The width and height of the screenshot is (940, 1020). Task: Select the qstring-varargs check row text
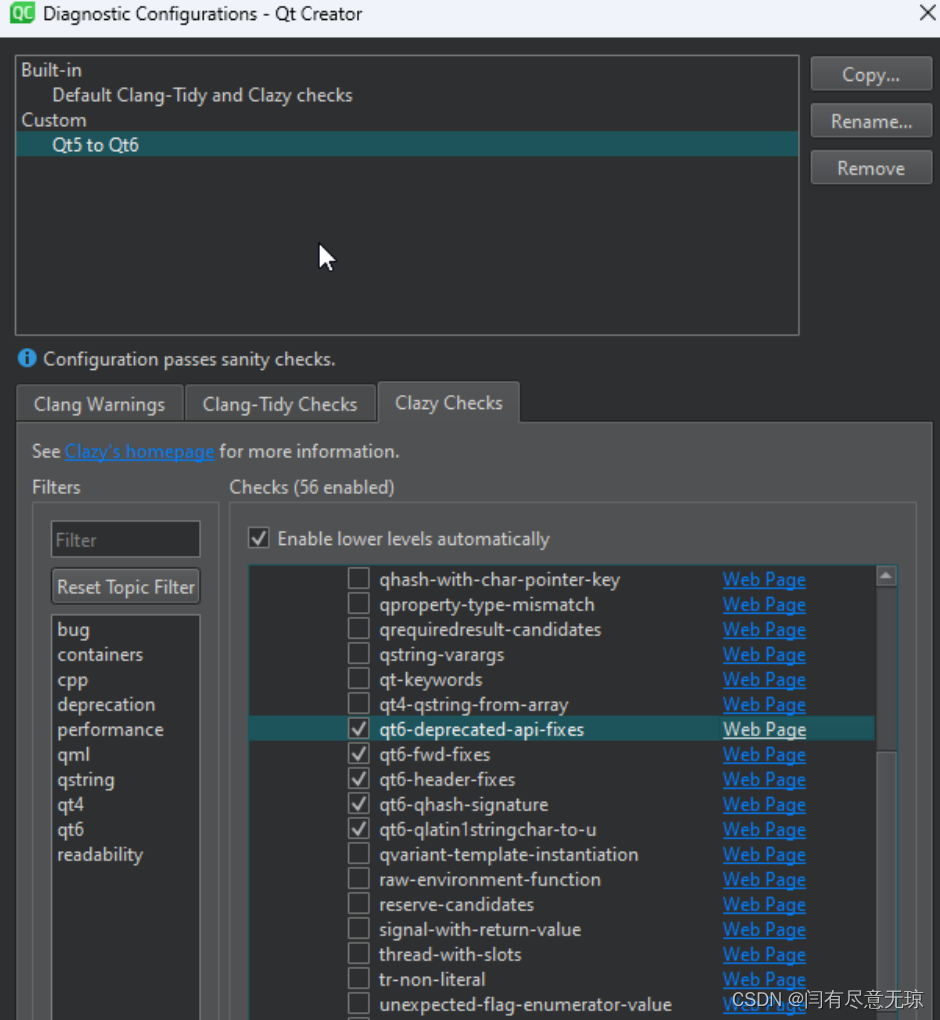click(442, 654)
